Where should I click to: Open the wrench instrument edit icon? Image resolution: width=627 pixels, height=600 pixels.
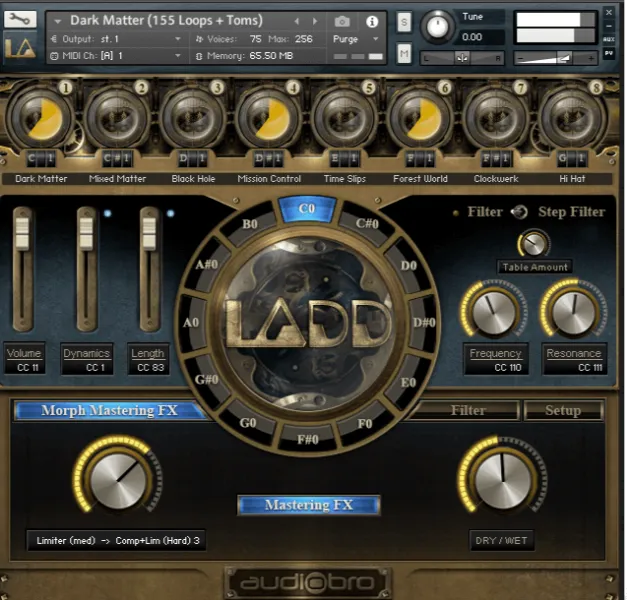pos(20,19)
